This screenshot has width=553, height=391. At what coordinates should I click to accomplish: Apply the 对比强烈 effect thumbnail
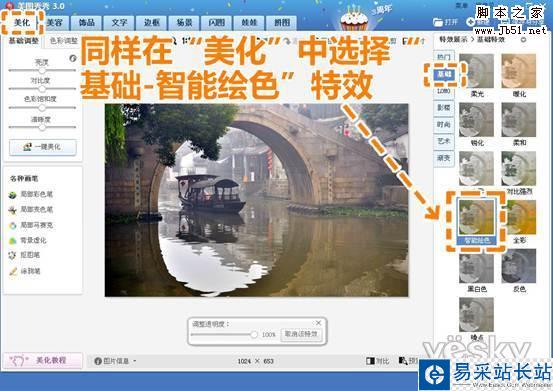click(x=519, y=169)
